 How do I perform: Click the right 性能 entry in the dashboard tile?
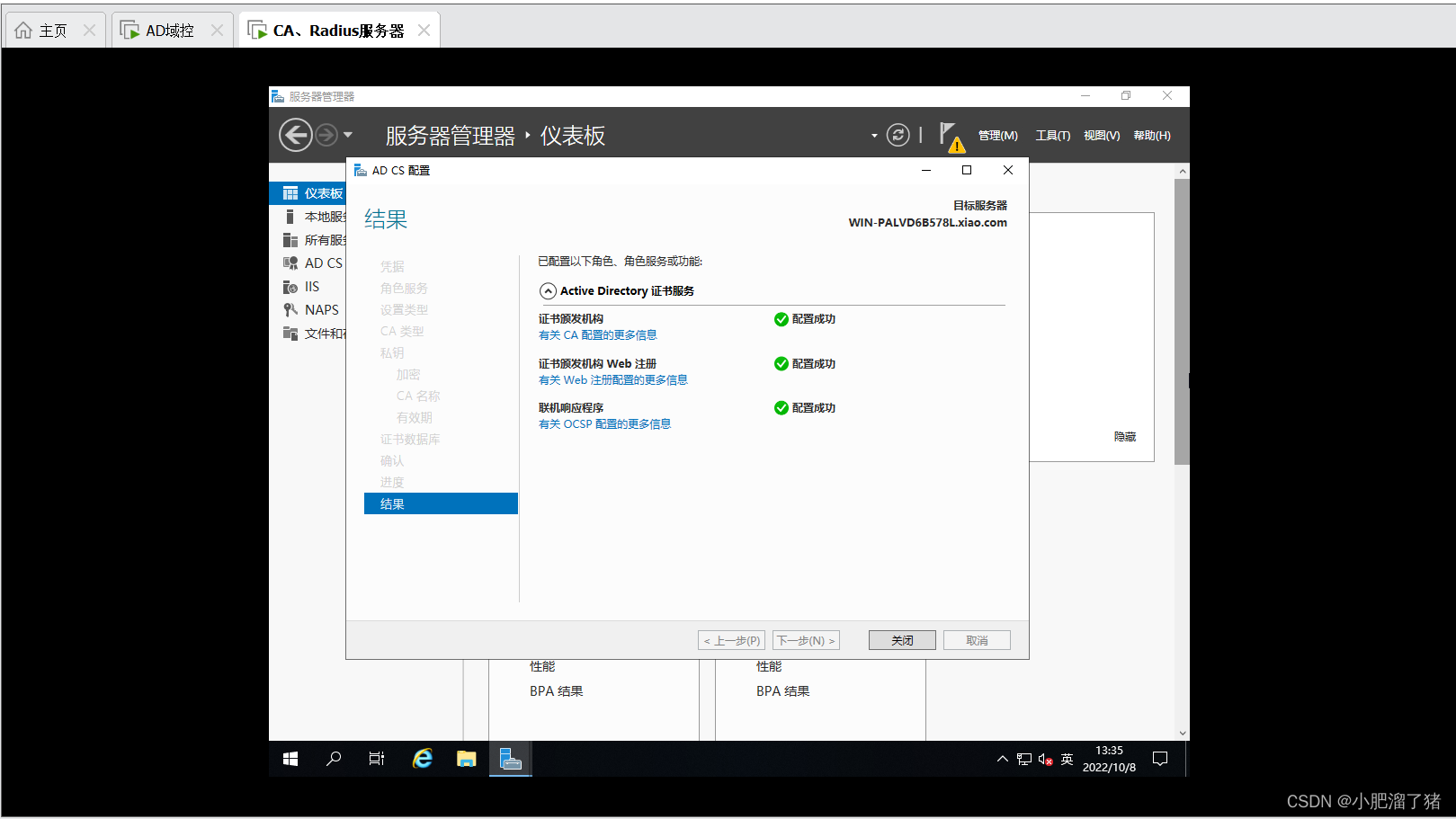[769, 666]
